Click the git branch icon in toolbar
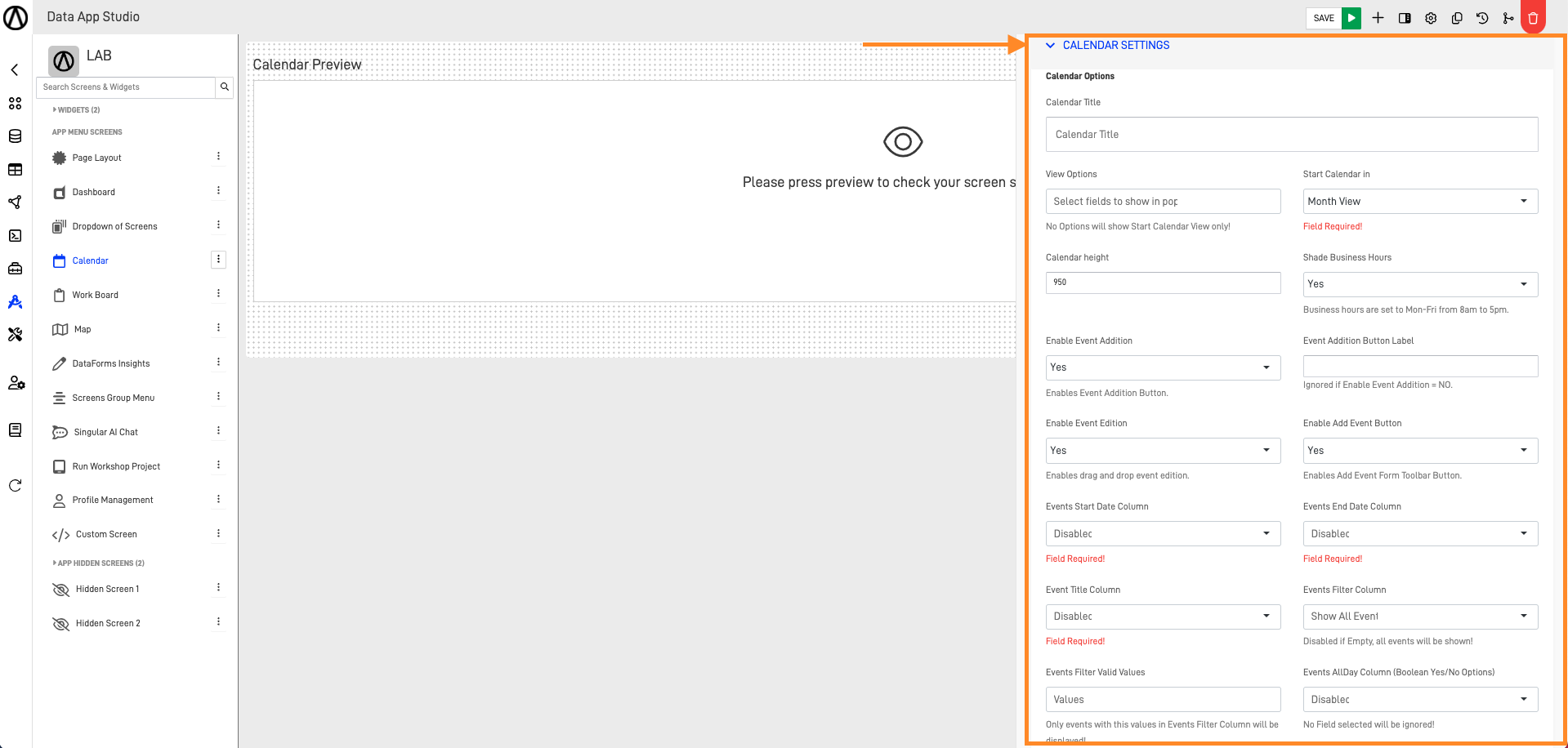 (x=1508, y=18)
